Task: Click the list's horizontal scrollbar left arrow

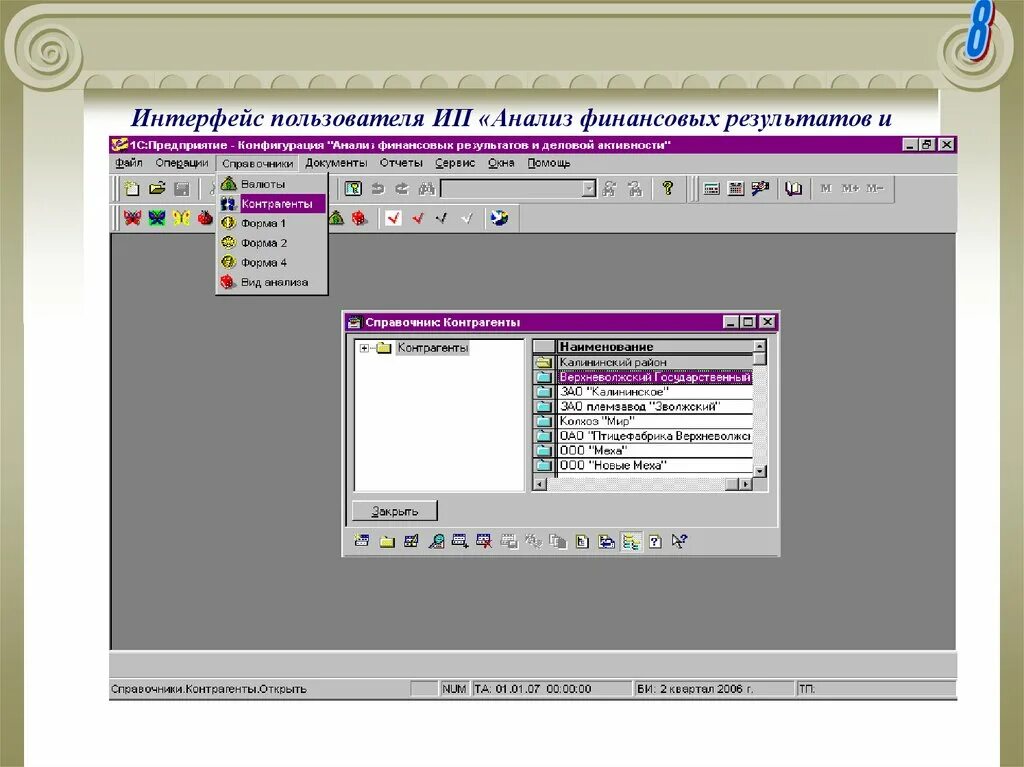Action: (x=539, y=484)
